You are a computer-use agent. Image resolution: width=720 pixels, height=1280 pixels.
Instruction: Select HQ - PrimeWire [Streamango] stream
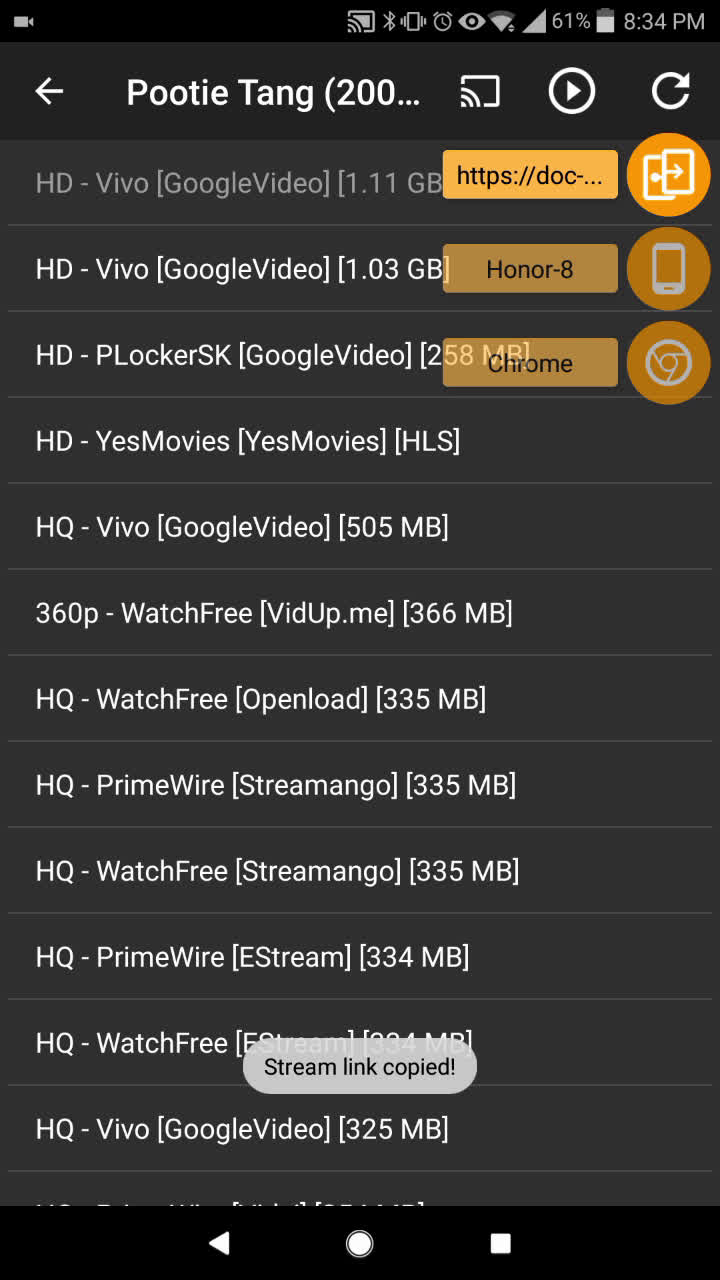coord(360,785)
